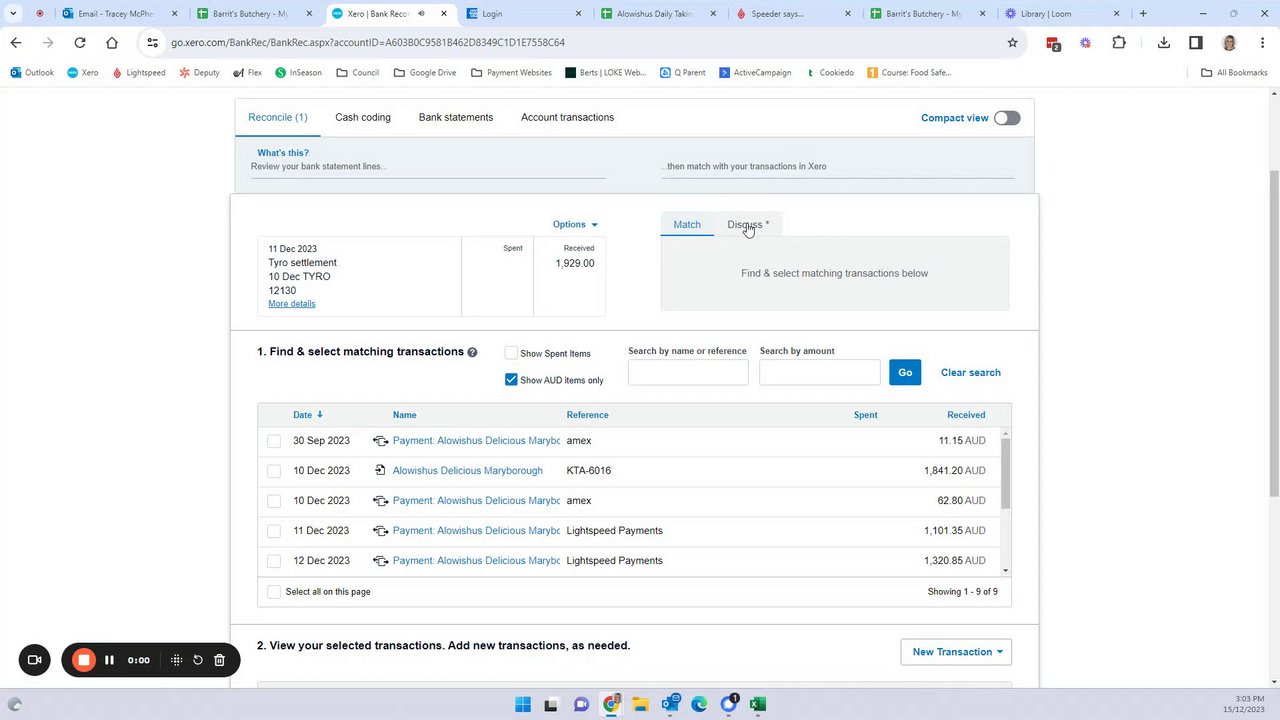
Task: Open the What's this? help link
Action: tap(283, 153)
